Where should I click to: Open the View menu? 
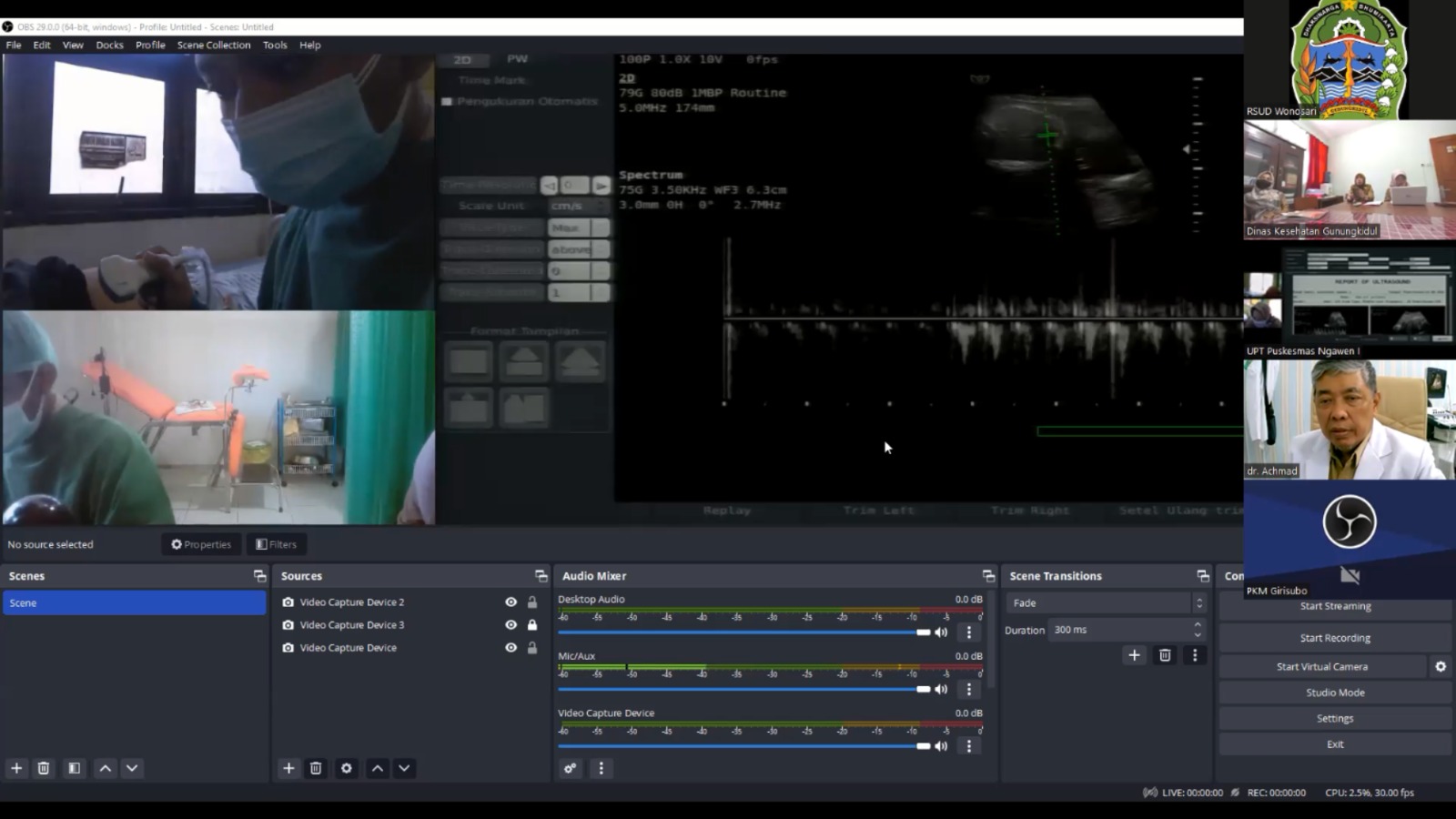click(x=73, y=45)
